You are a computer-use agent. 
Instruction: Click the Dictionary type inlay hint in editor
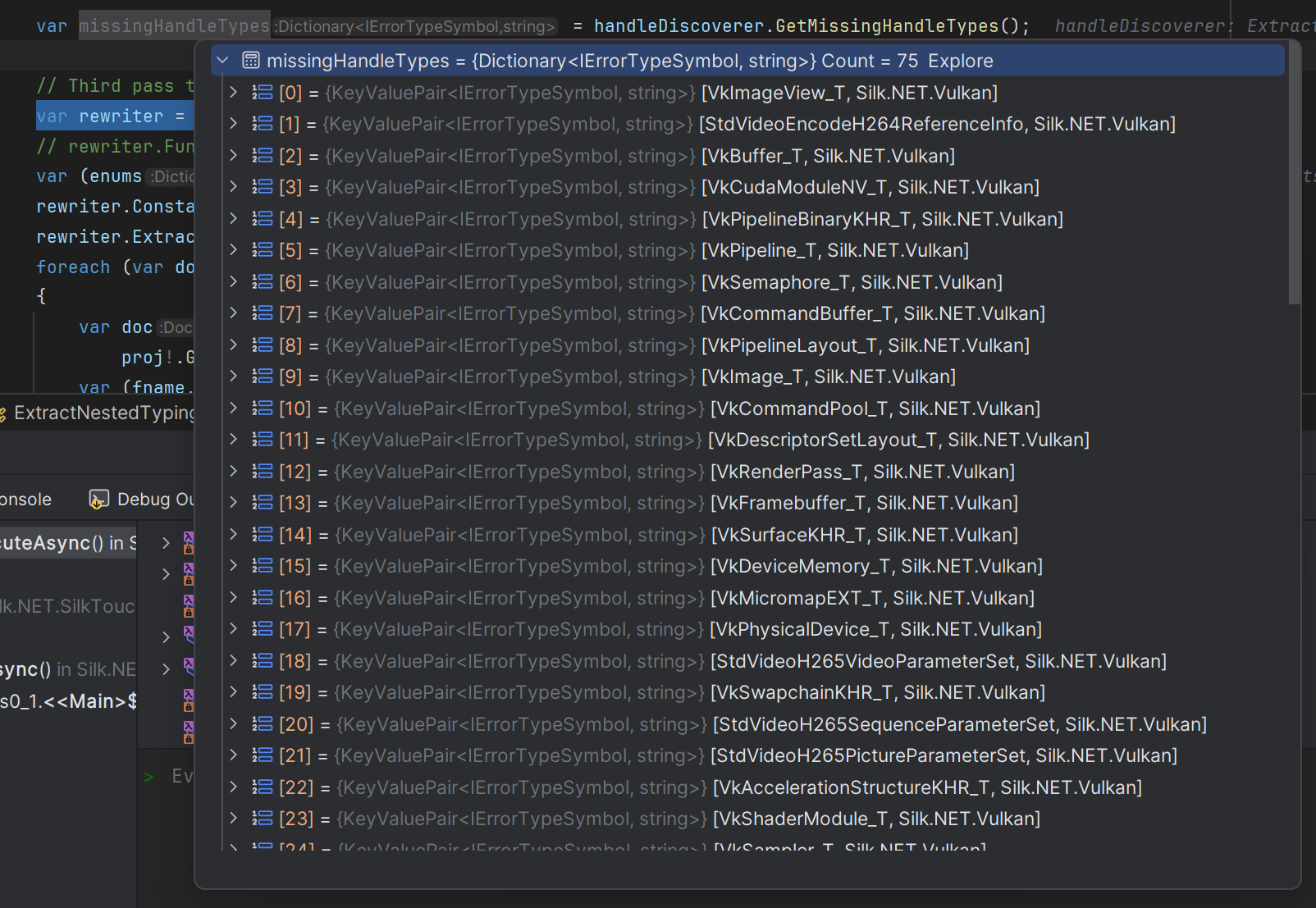(415, 26)
